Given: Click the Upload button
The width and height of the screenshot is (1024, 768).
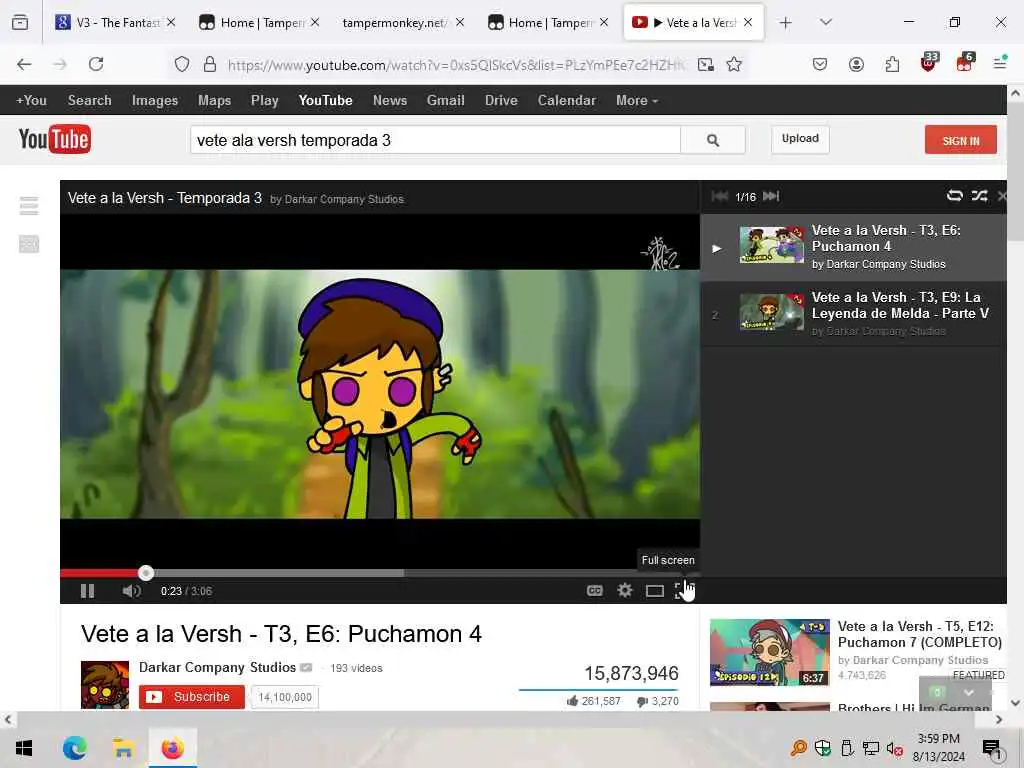Looking at the screenshot, I should [800, 138].
